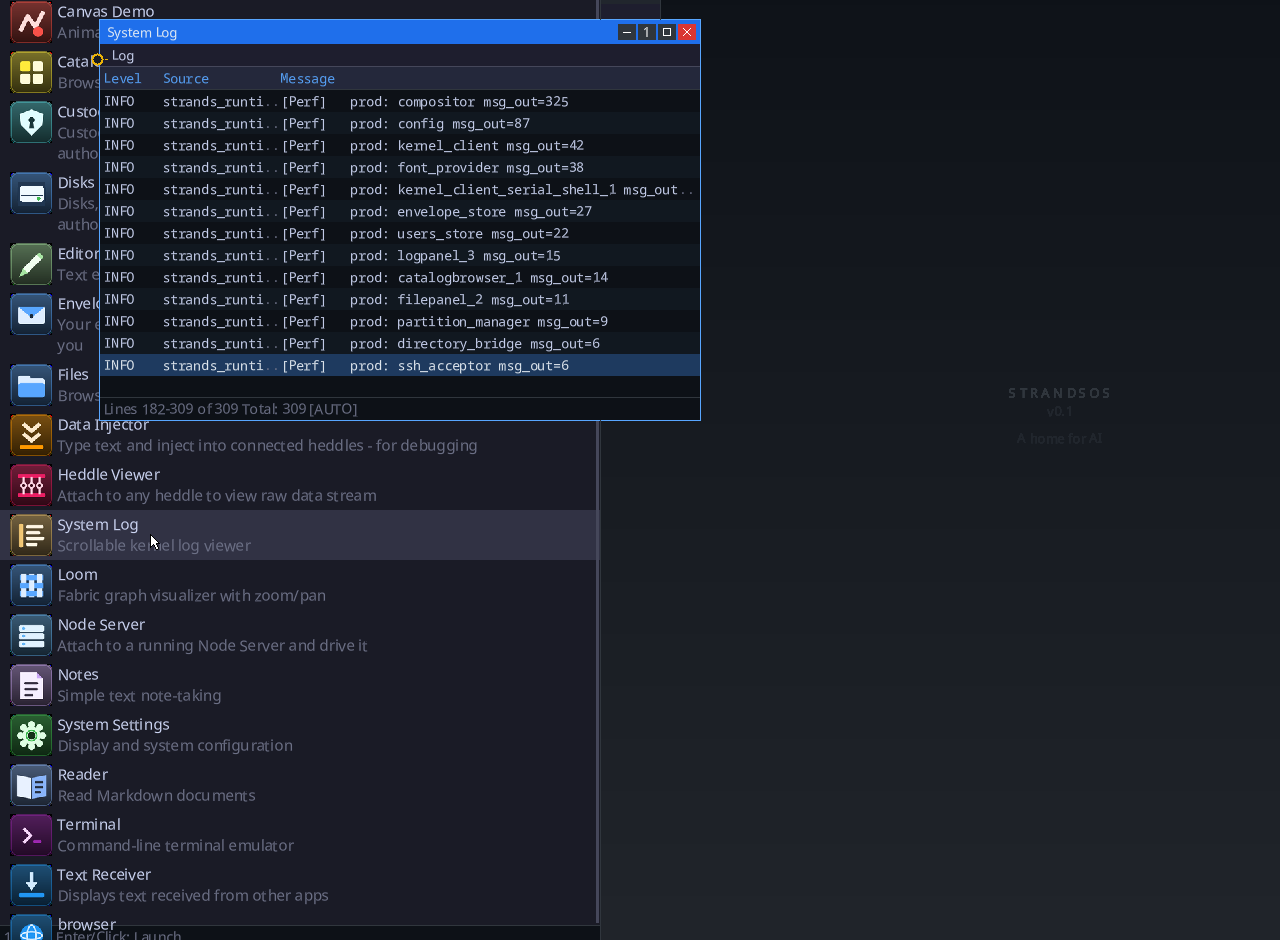Launch the Text Receiver download icon
Image resolution: width=1280 pixels, height=940 pixels.
[31, 885]
